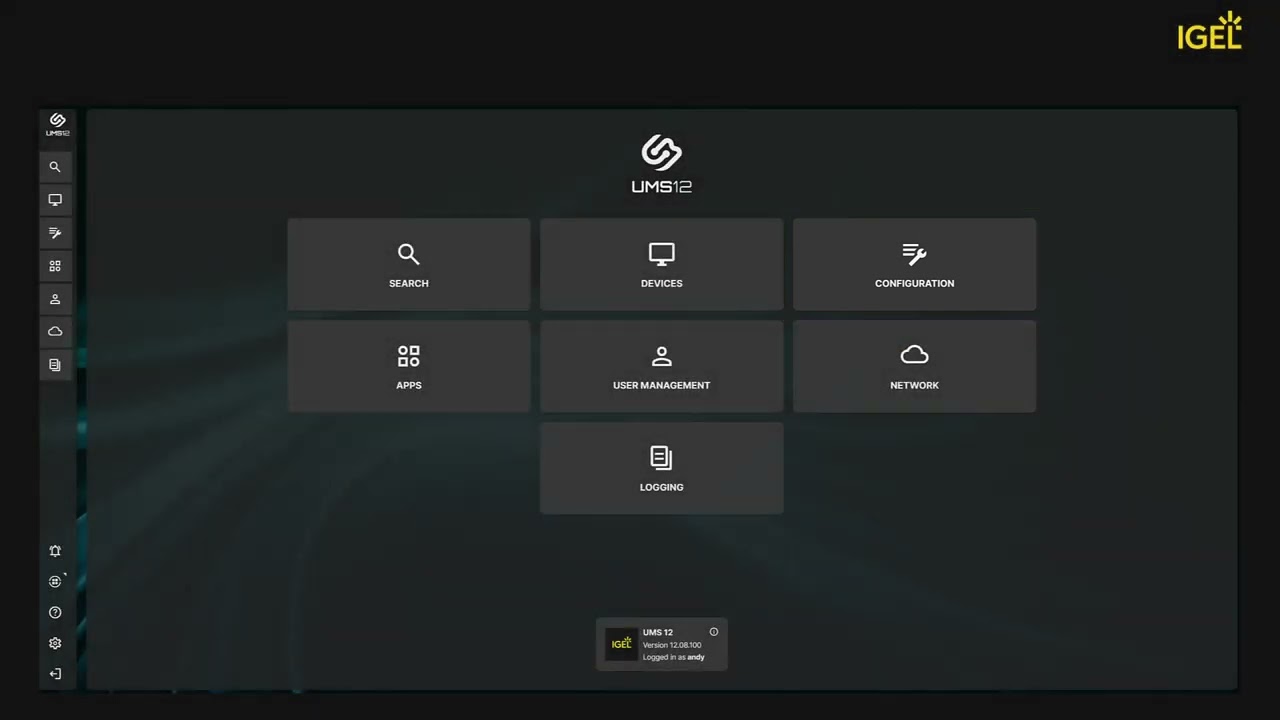Open the Logging tile
1280x720 pixels.
tap(661, 469)
